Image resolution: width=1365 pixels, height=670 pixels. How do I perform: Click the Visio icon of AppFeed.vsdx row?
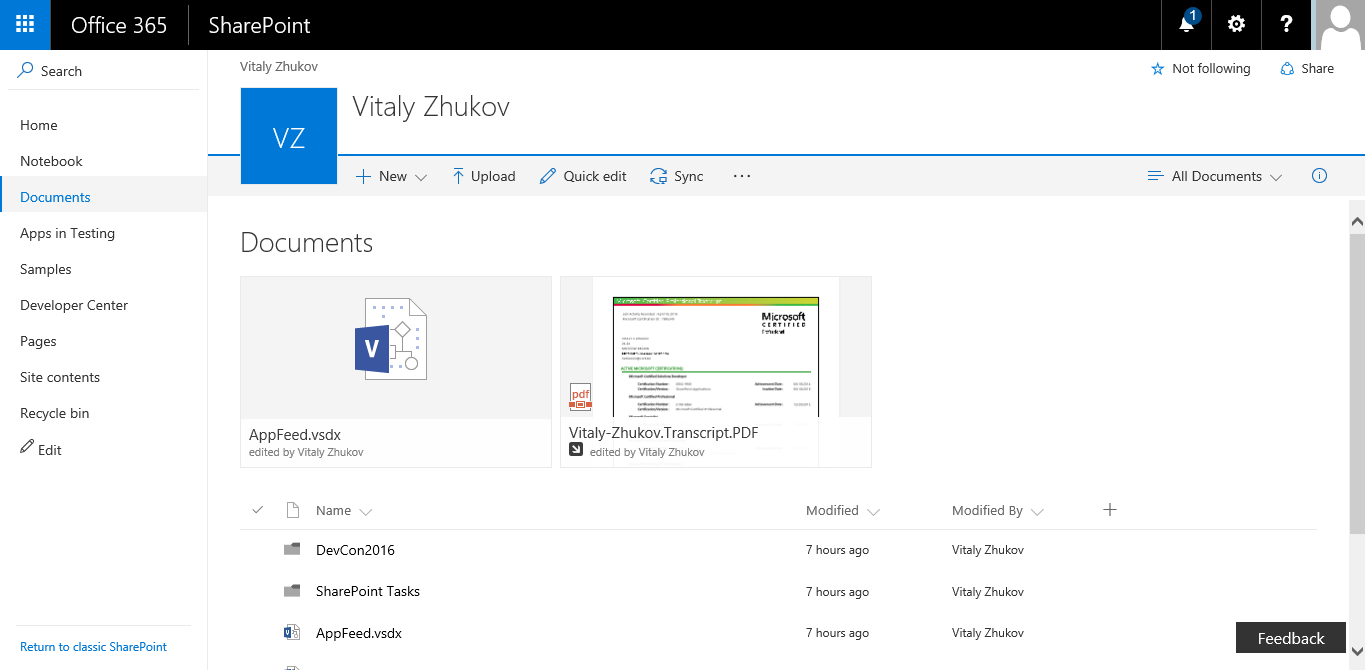[x=292, y=632]
